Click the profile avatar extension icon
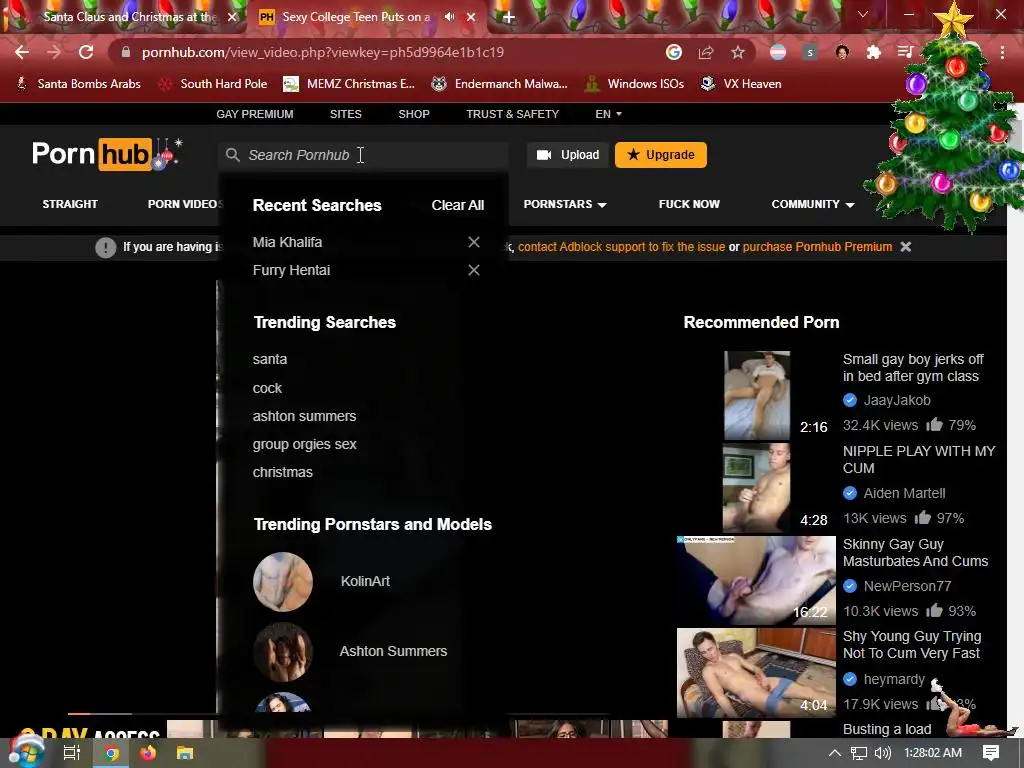1024x768 pixels. coord(842,52)
